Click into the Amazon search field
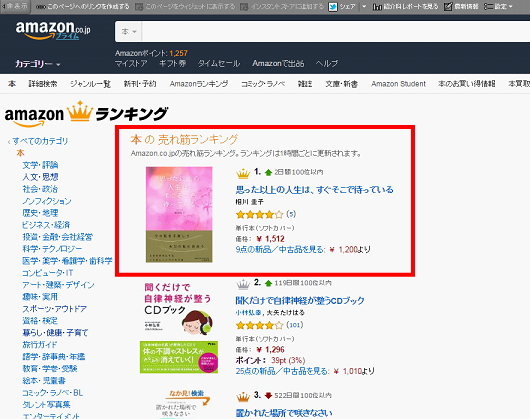 (336, 32)
